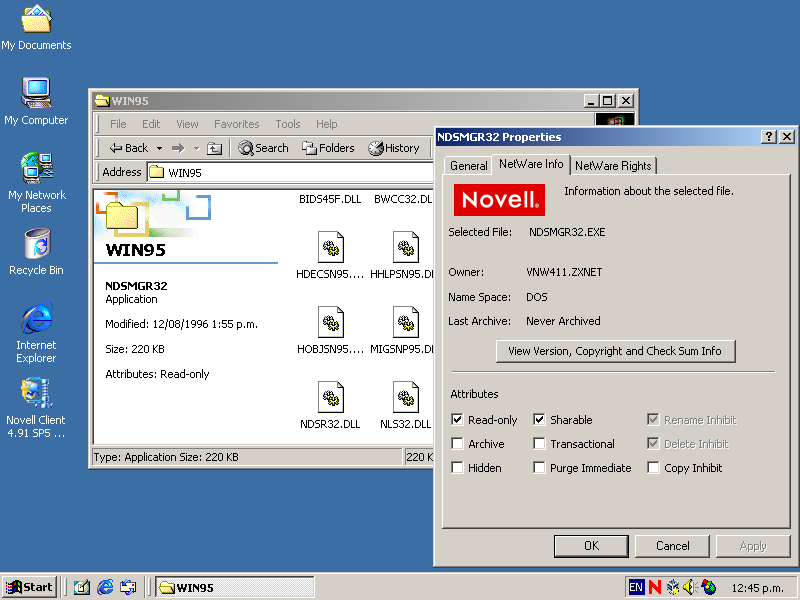Uncheck the Read-only attribute
Viewport: 800px width, 600px height.
point(457,420)
